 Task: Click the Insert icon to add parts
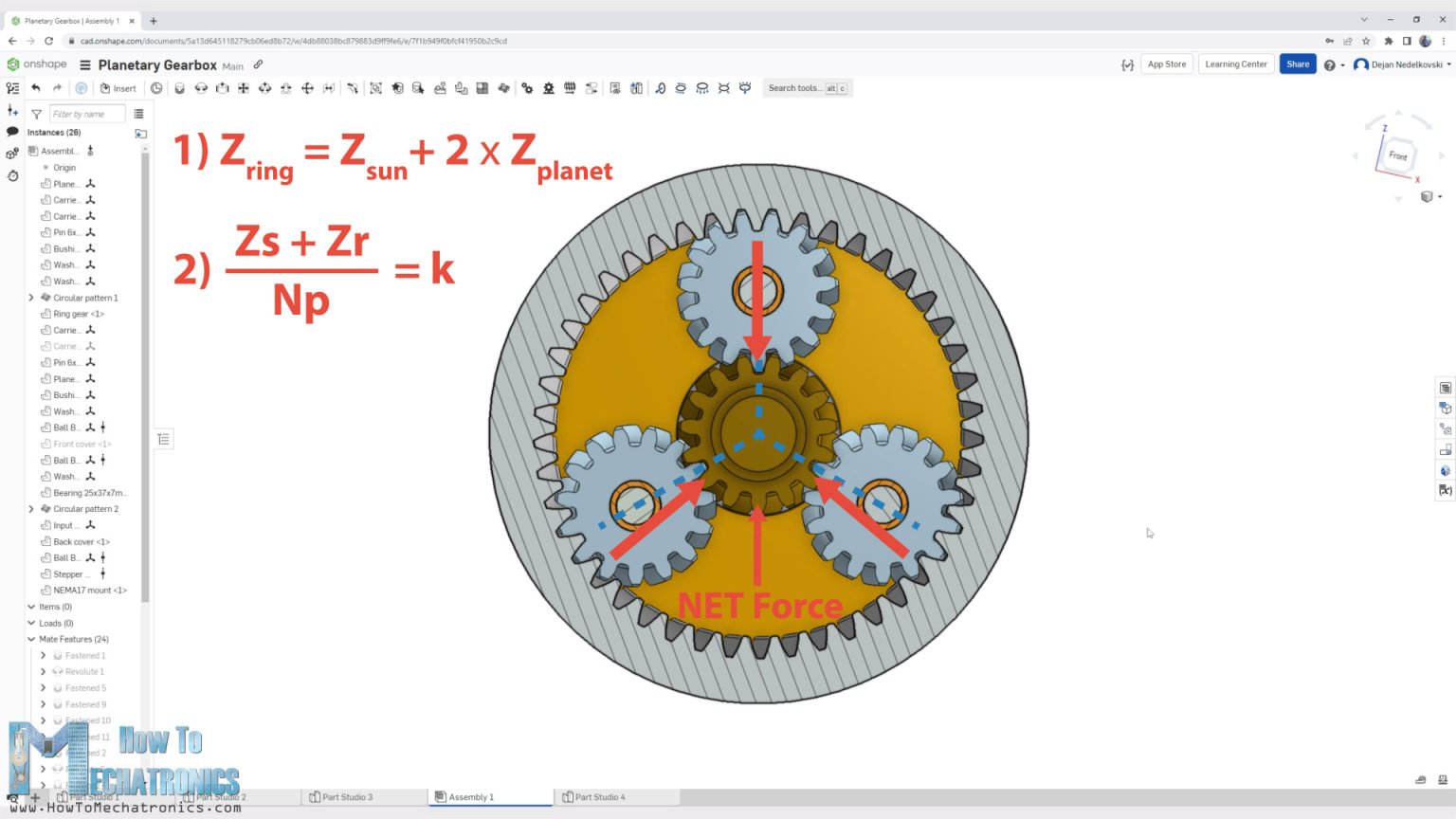click(x=105, y=88)
